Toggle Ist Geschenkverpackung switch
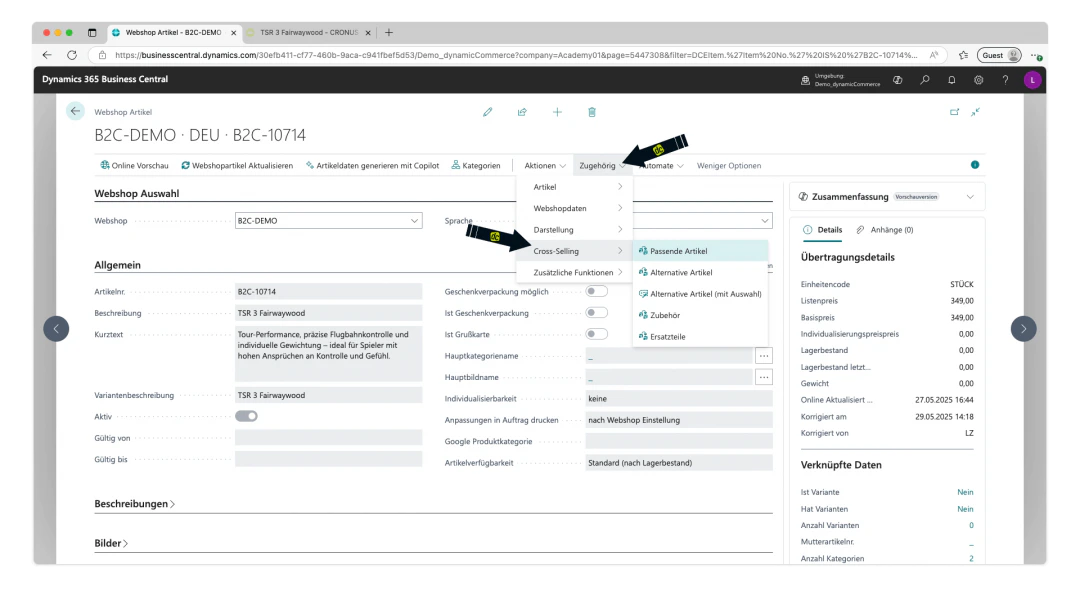1080x608 pixels. coord(596,313)
